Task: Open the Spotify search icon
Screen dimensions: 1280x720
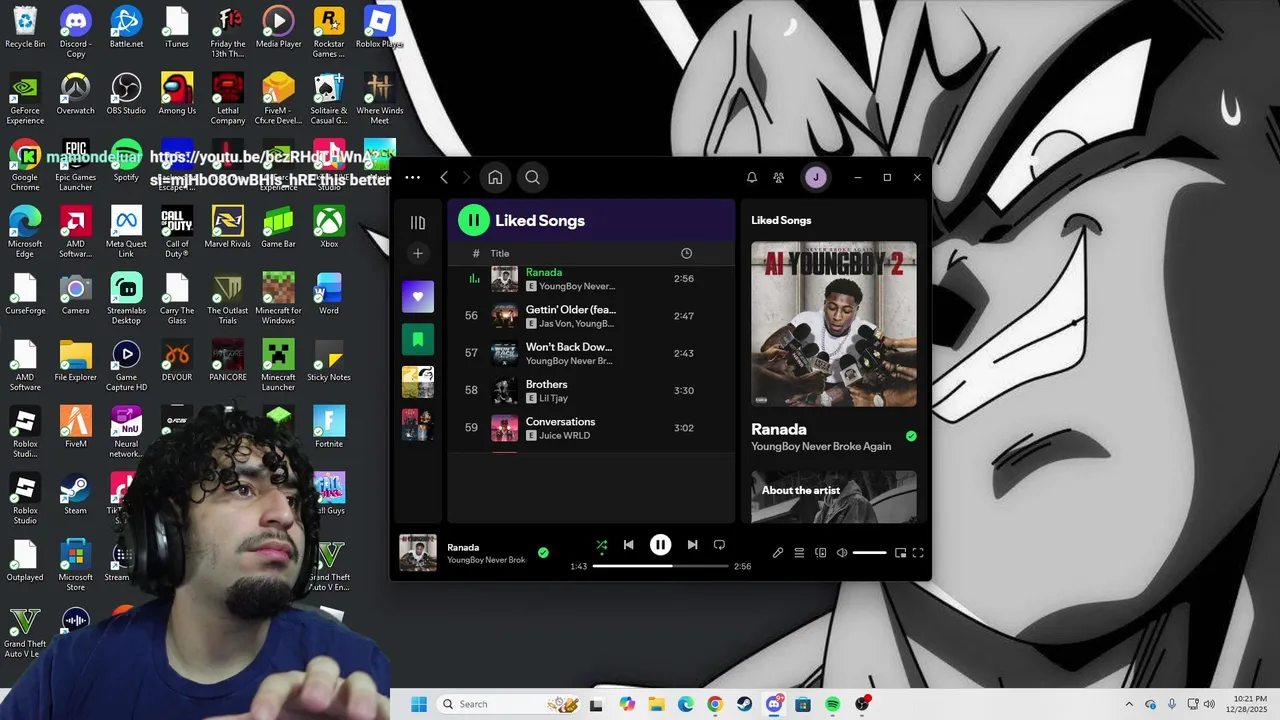Action: (x=532, y=178)
